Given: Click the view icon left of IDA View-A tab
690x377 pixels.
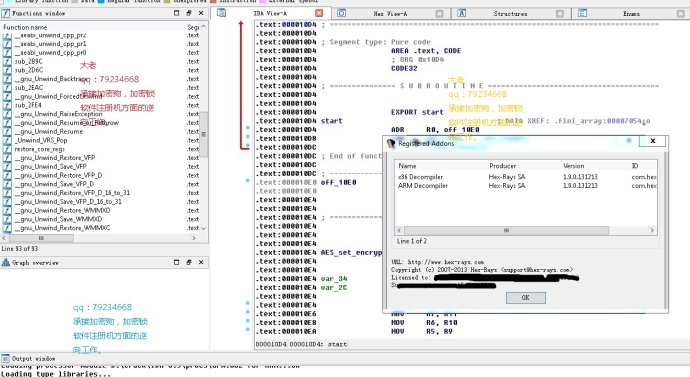Looking at the screenshot, I should [x=221, y=13].
